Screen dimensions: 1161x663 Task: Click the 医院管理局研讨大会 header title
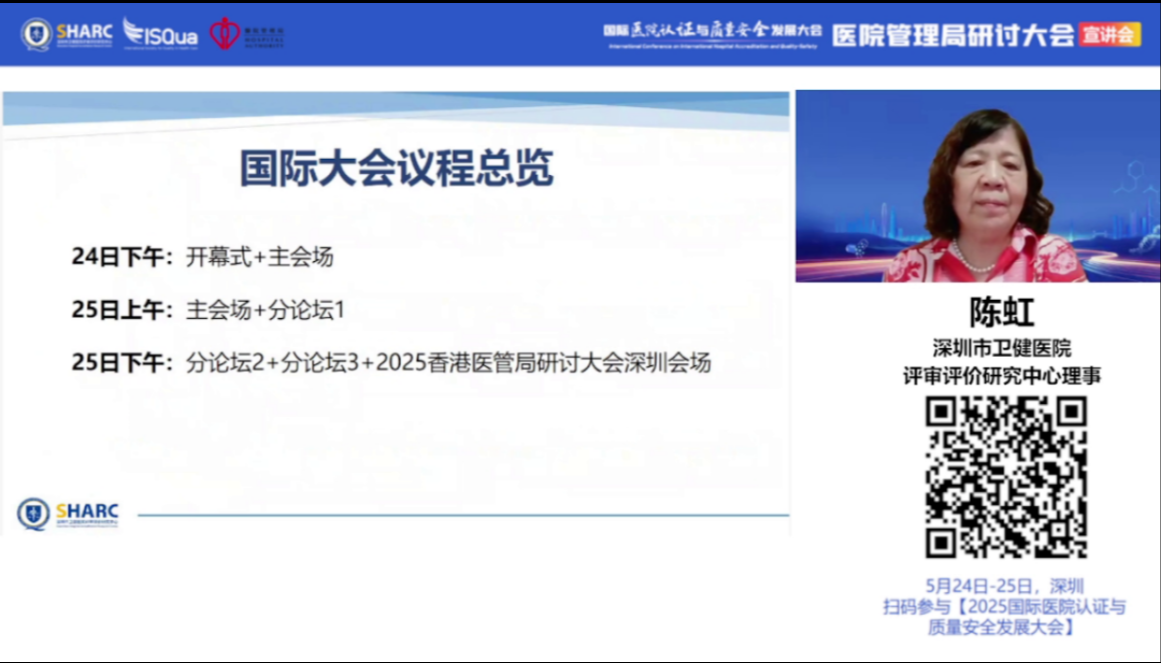[952, 34]
